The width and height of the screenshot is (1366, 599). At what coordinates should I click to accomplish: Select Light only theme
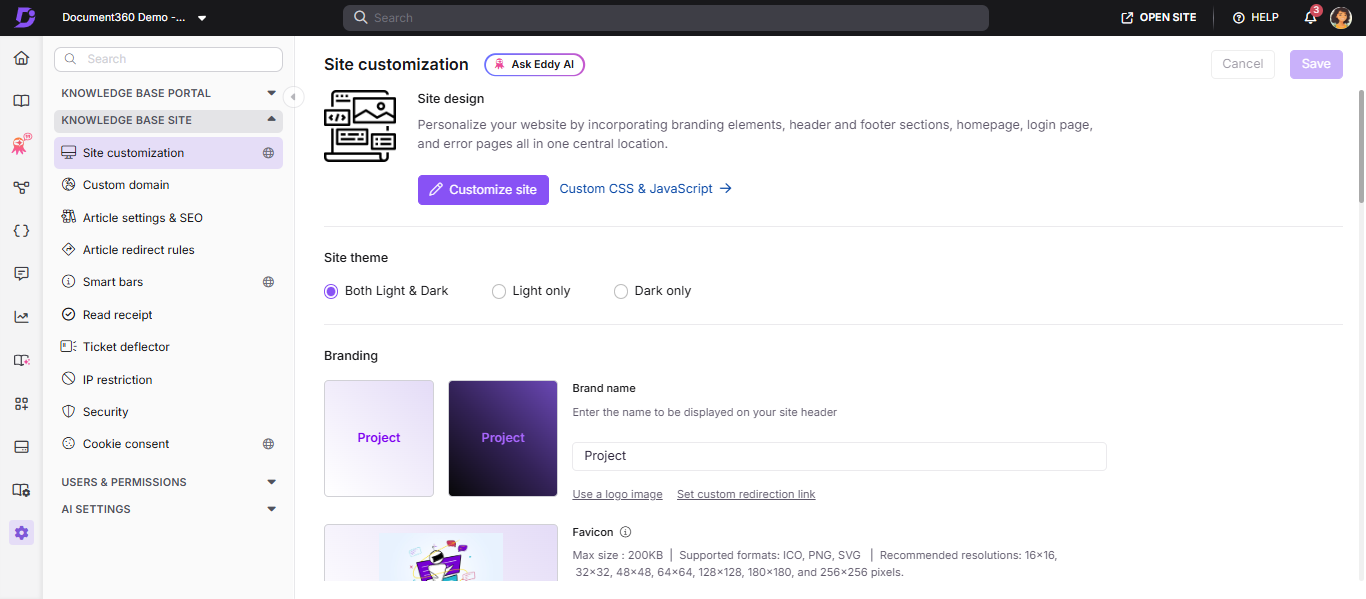tap(499, 291)
